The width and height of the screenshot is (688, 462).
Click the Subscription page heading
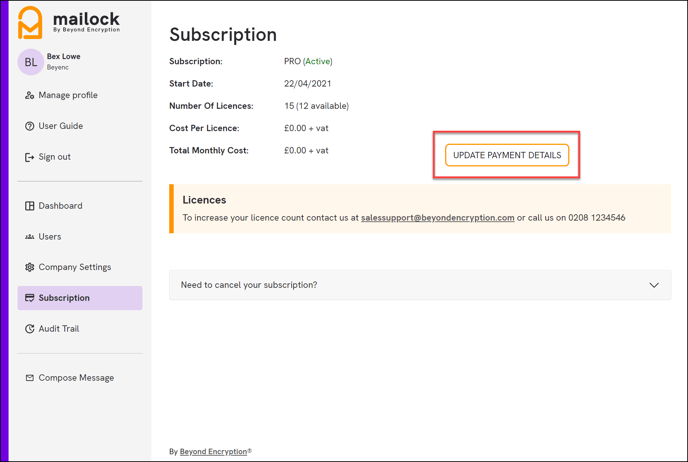(x=223, y=35)
